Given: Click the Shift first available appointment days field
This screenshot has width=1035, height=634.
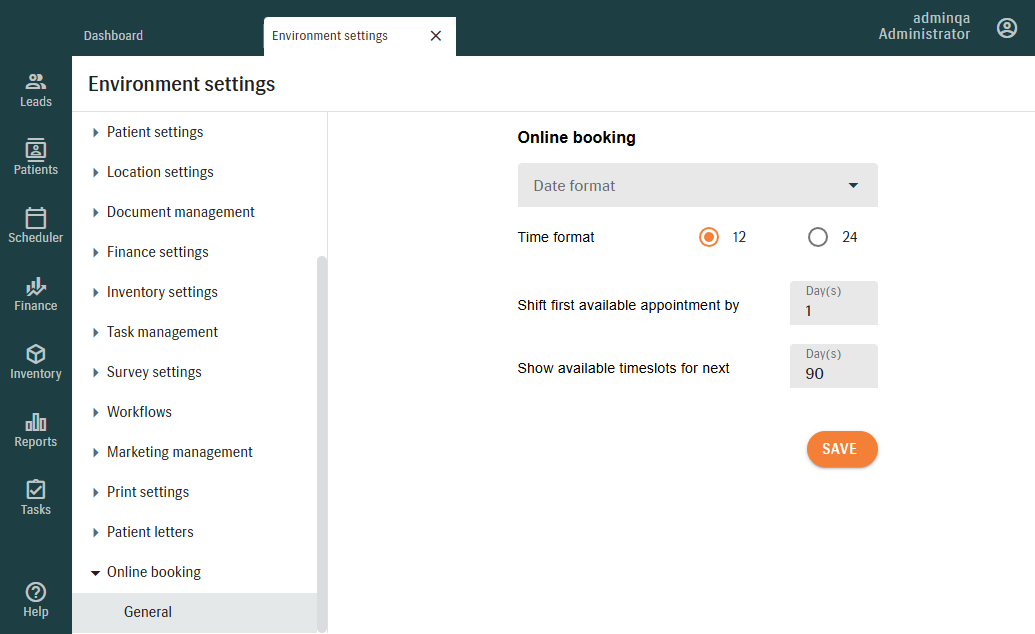Looking at the screenshot, I should (833, 310).
